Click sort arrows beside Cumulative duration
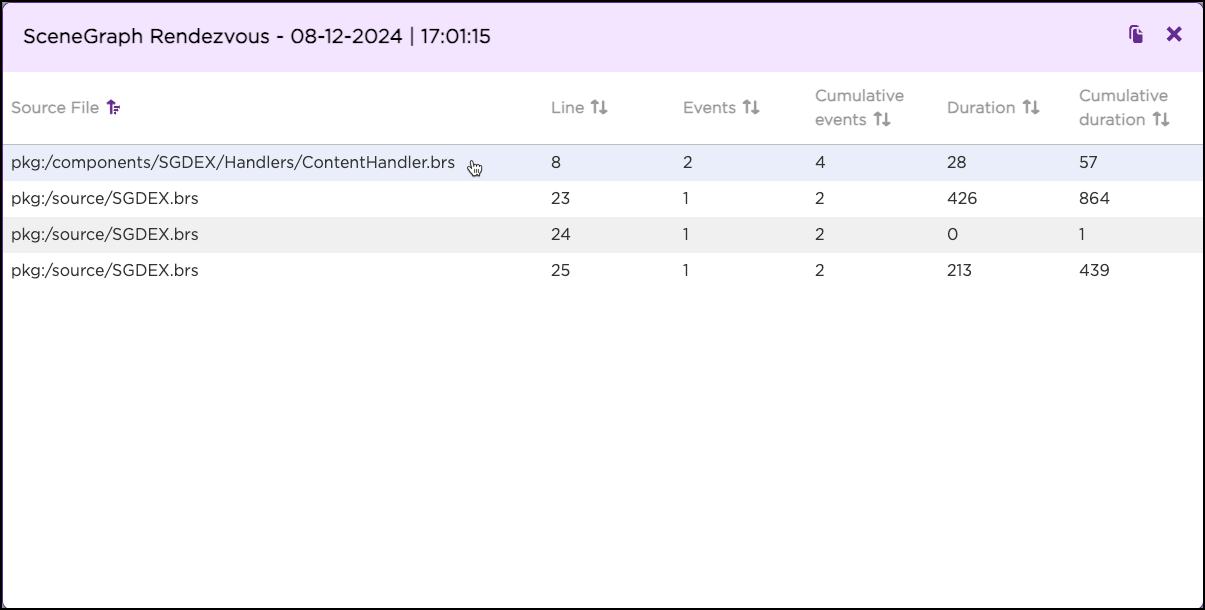The width and height of the screenshot is (1205, 610). point(1161,120)
